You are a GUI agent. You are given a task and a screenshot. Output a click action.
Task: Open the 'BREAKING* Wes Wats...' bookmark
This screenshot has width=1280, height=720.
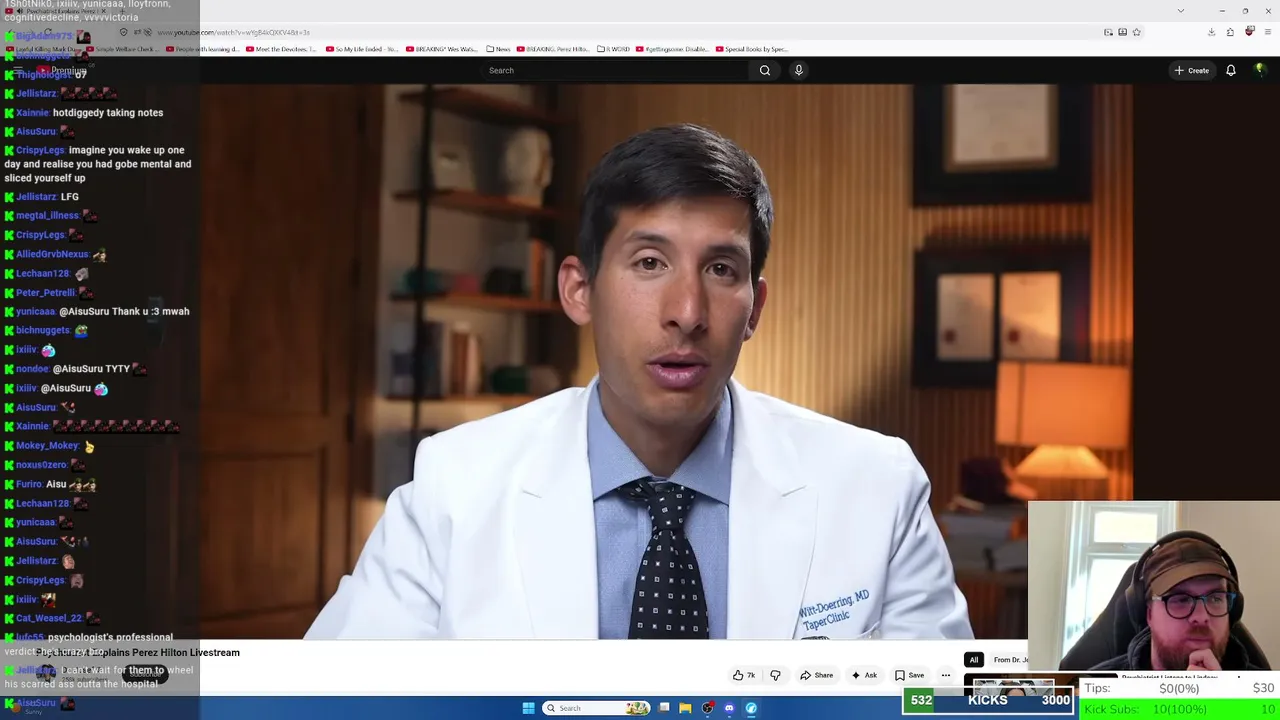[441, 49]
